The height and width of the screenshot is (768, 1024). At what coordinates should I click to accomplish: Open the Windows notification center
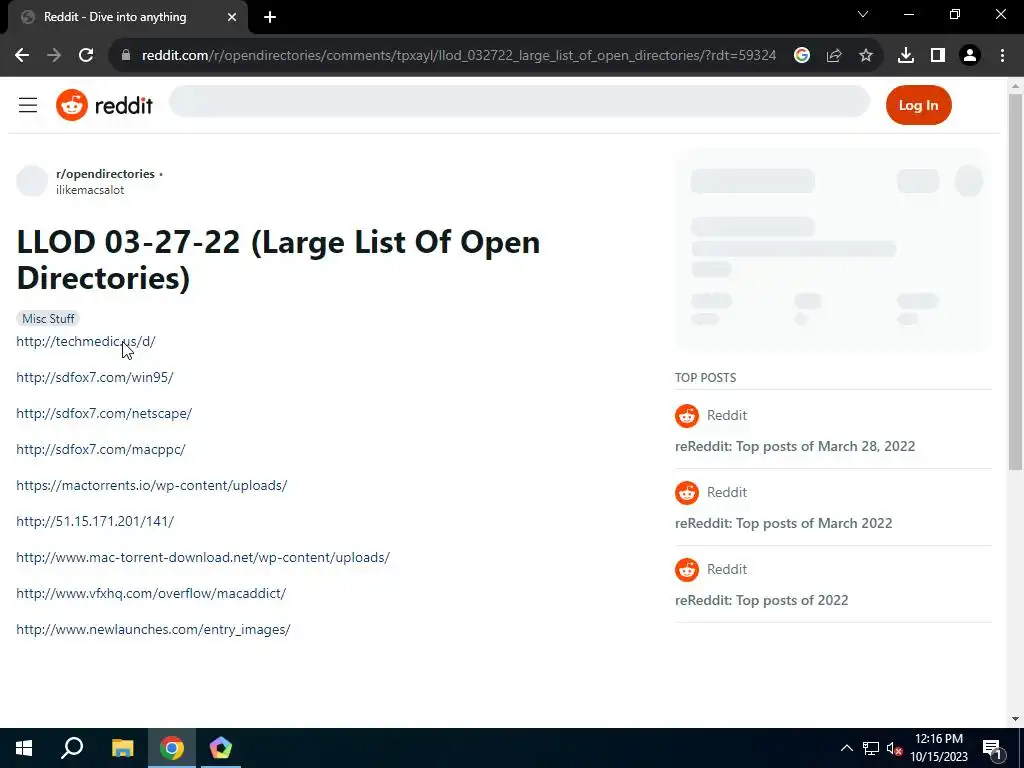992,748
